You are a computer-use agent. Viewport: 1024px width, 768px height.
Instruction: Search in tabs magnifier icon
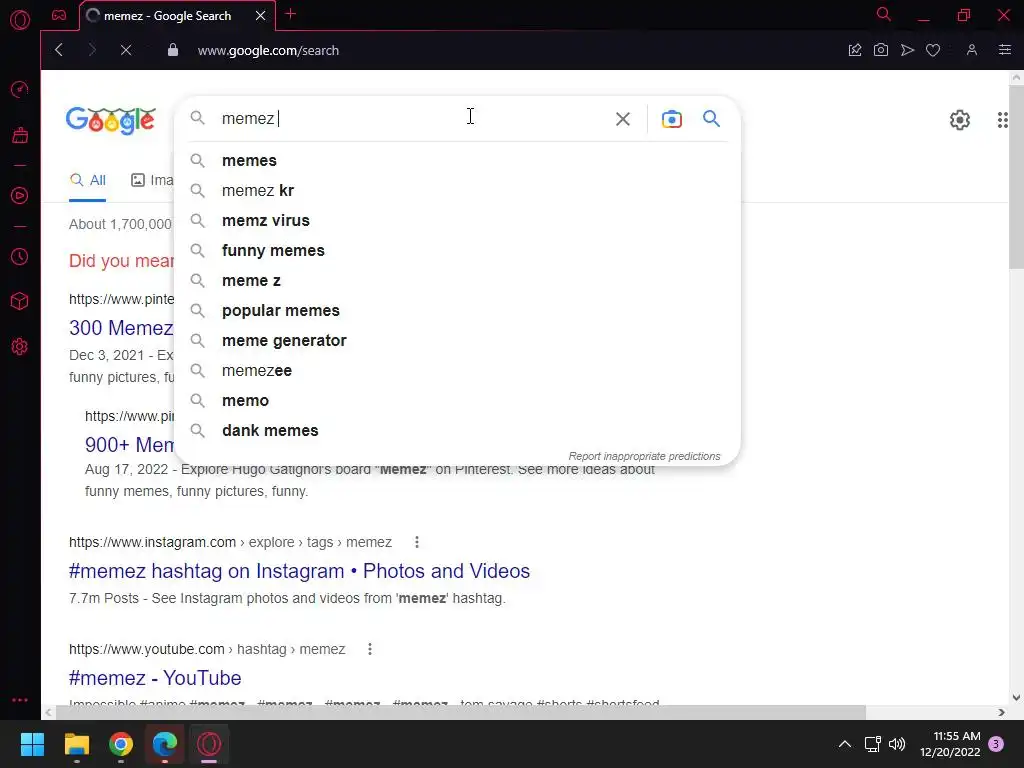pyautogui.click(x=884, y=14)
